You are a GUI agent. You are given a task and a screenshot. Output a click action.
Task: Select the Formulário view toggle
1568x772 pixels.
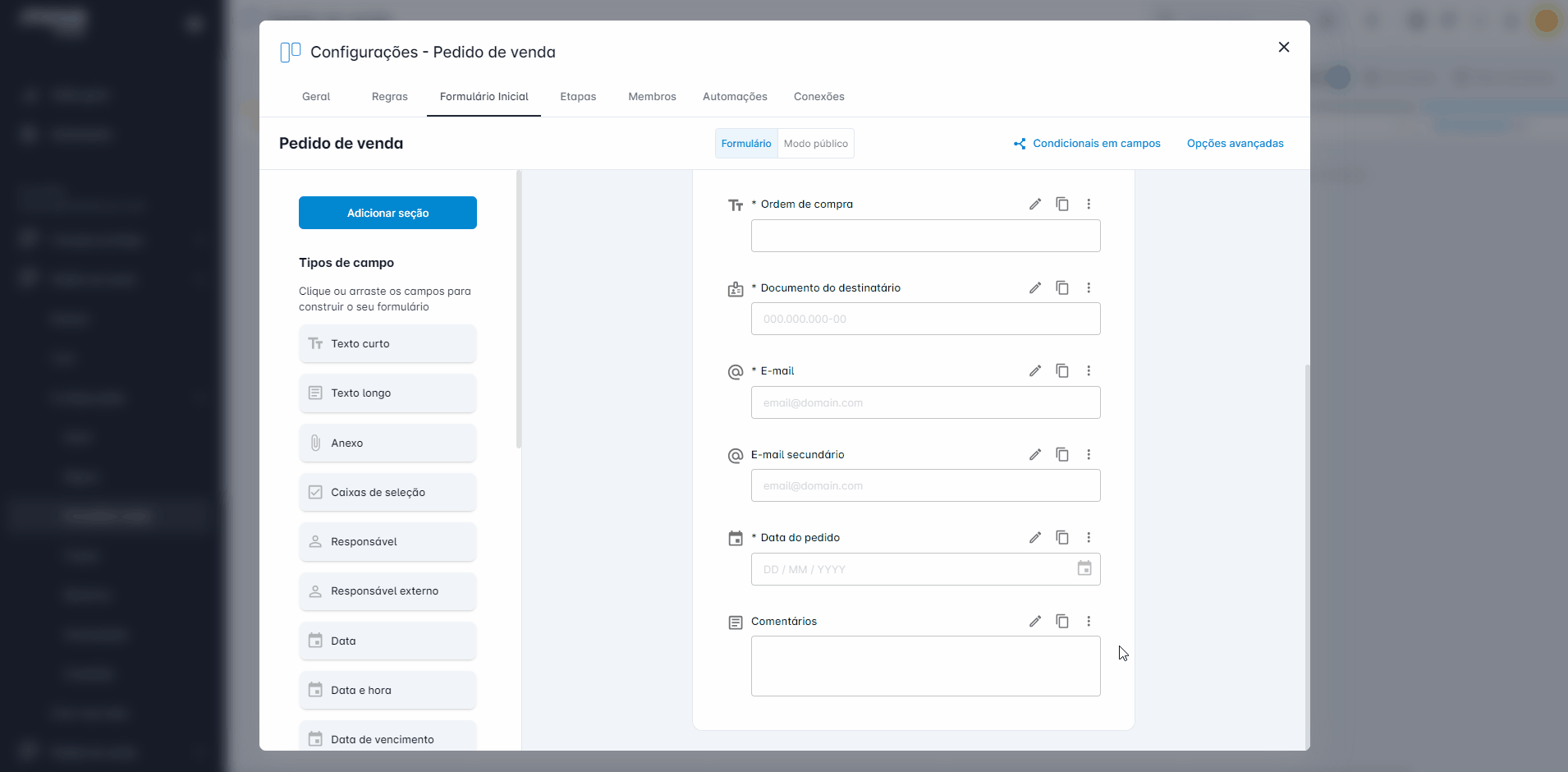tap(746, 144)
